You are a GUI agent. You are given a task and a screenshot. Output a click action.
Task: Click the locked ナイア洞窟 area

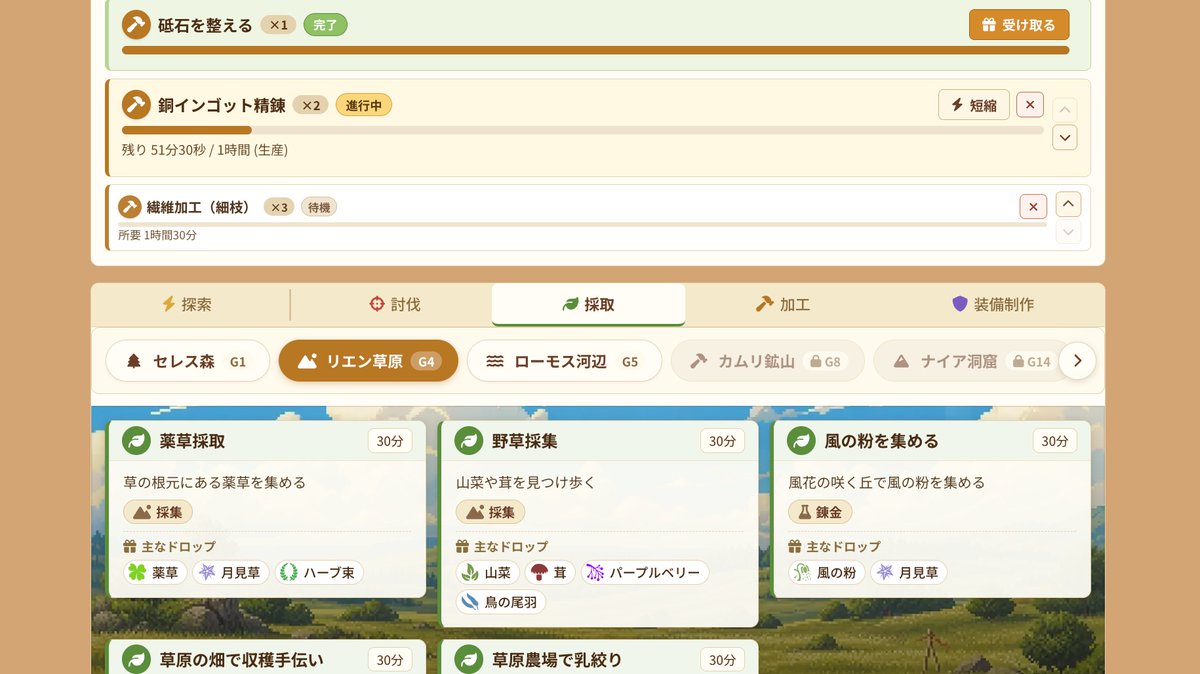click(969, 361)
